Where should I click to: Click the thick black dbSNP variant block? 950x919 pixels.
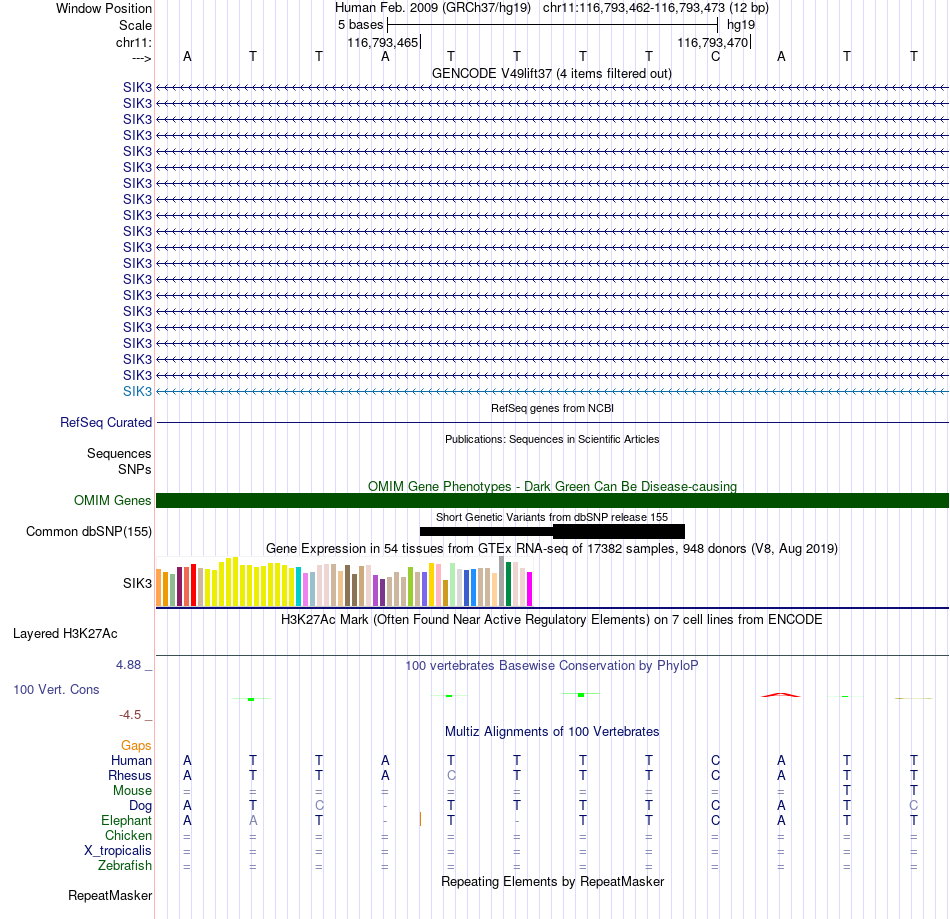coord(619,531)
